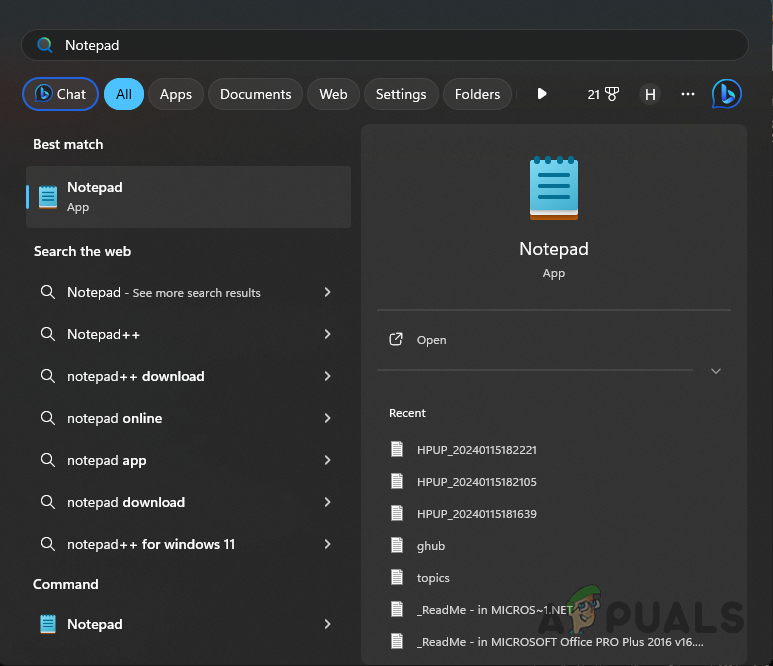The width and height of the screenshot is (773, 666).
Task: Click the play arrow to scroll filters
Action: [542, 94]
